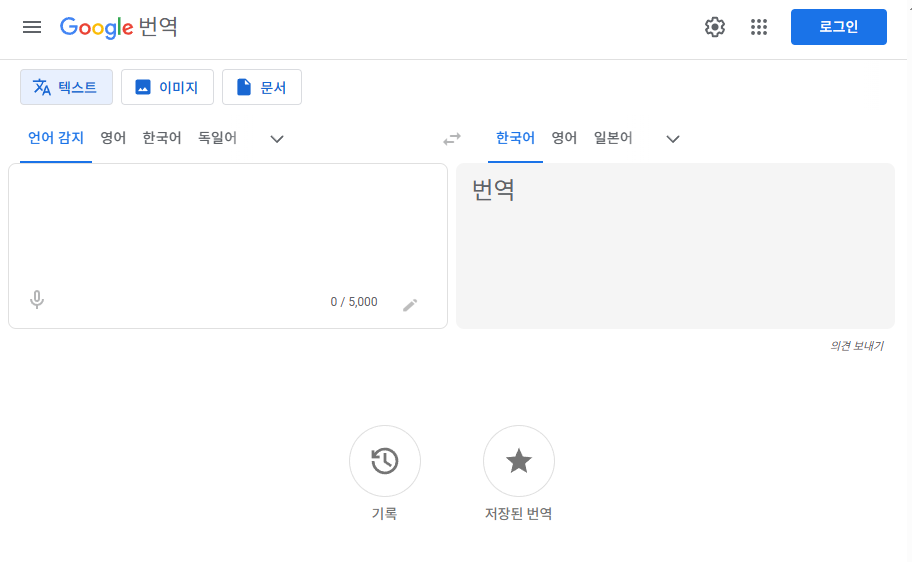Screen dimensions: 912x562
Task: Open the settings gear
Action: [715, 27]
